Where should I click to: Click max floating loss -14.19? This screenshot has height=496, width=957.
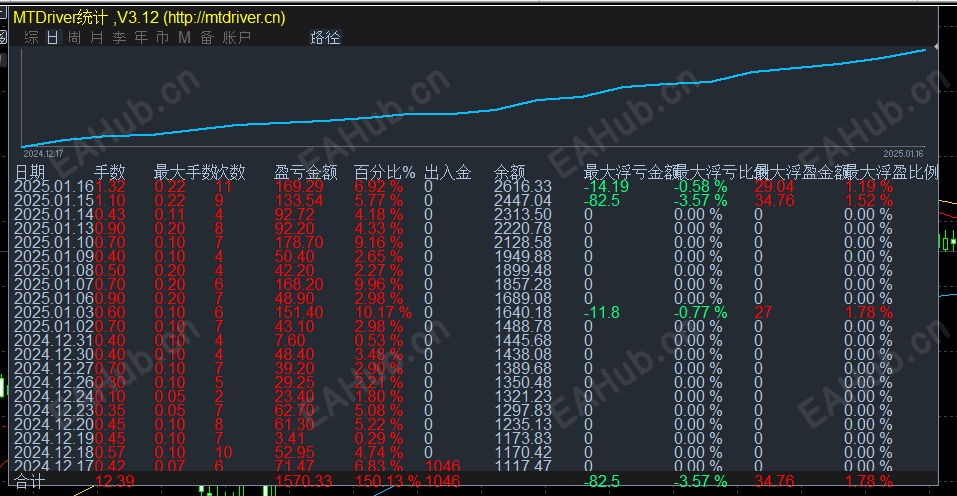(606, 187)
